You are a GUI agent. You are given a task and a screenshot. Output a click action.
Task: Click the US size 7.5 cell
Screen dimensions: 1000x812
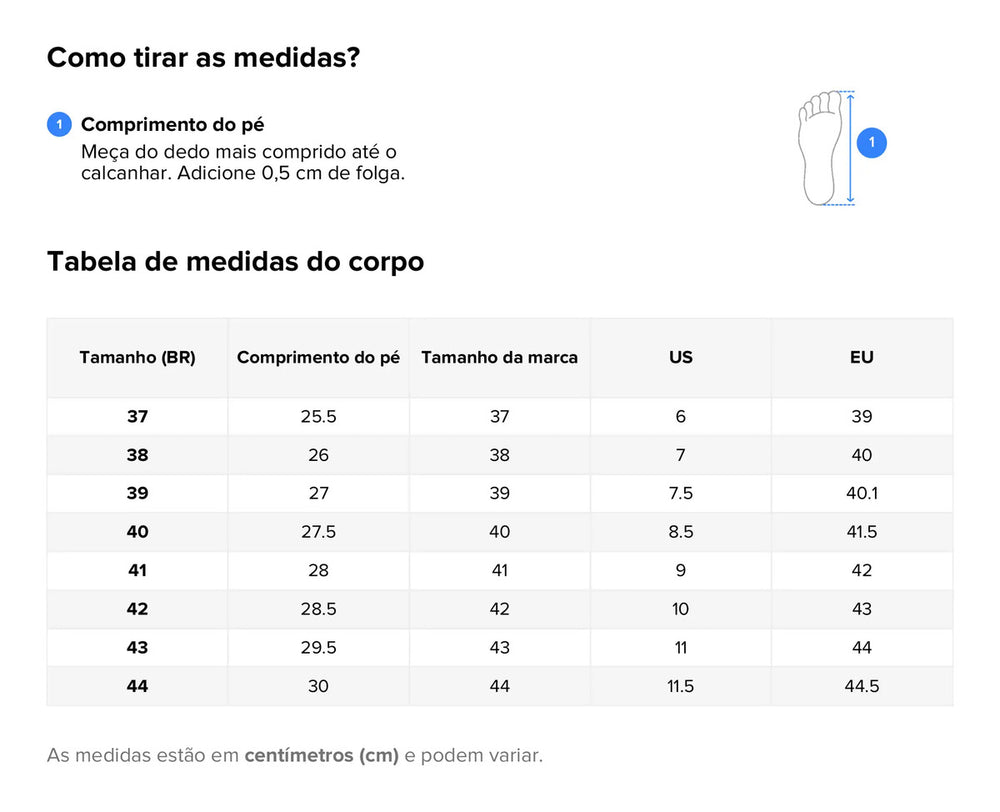point(680,493)
